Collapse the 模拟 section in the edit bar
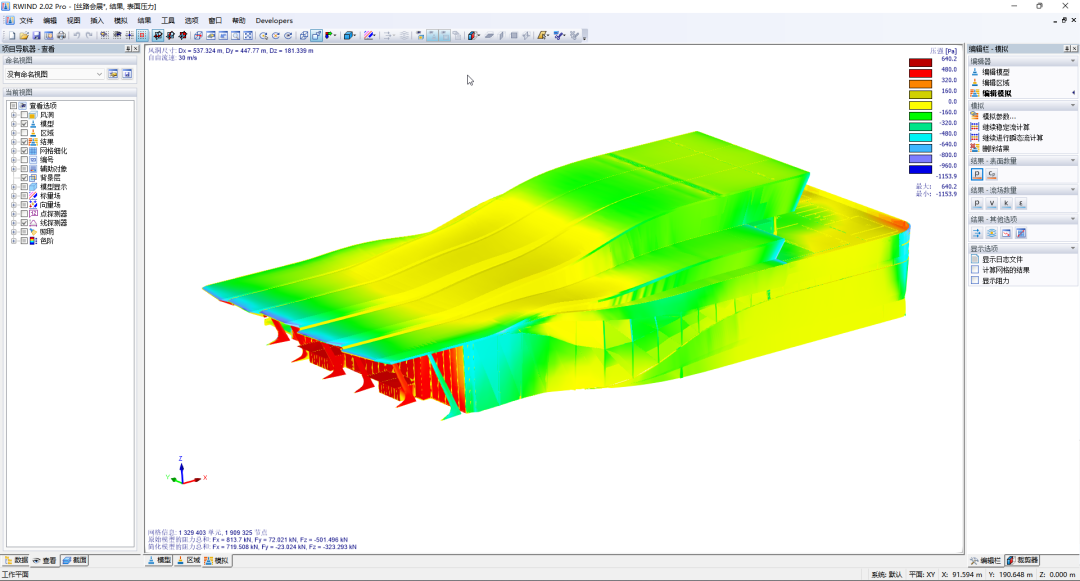Image resolution: width=1080 pixels, height=581 pixels. [1072, 105]
